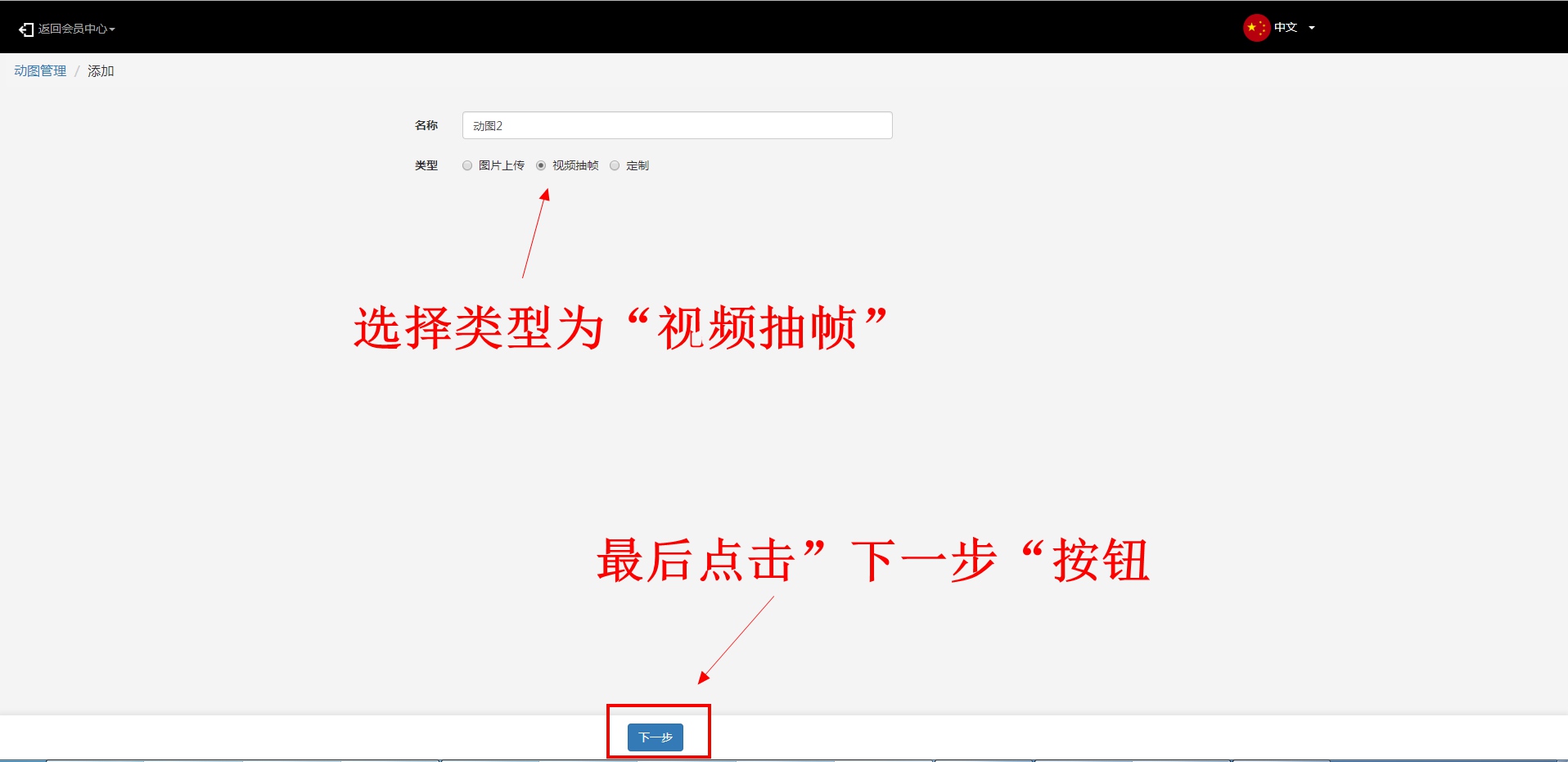Click the 名称 field label
1568x762 pixels.
[x=426, y=125]
